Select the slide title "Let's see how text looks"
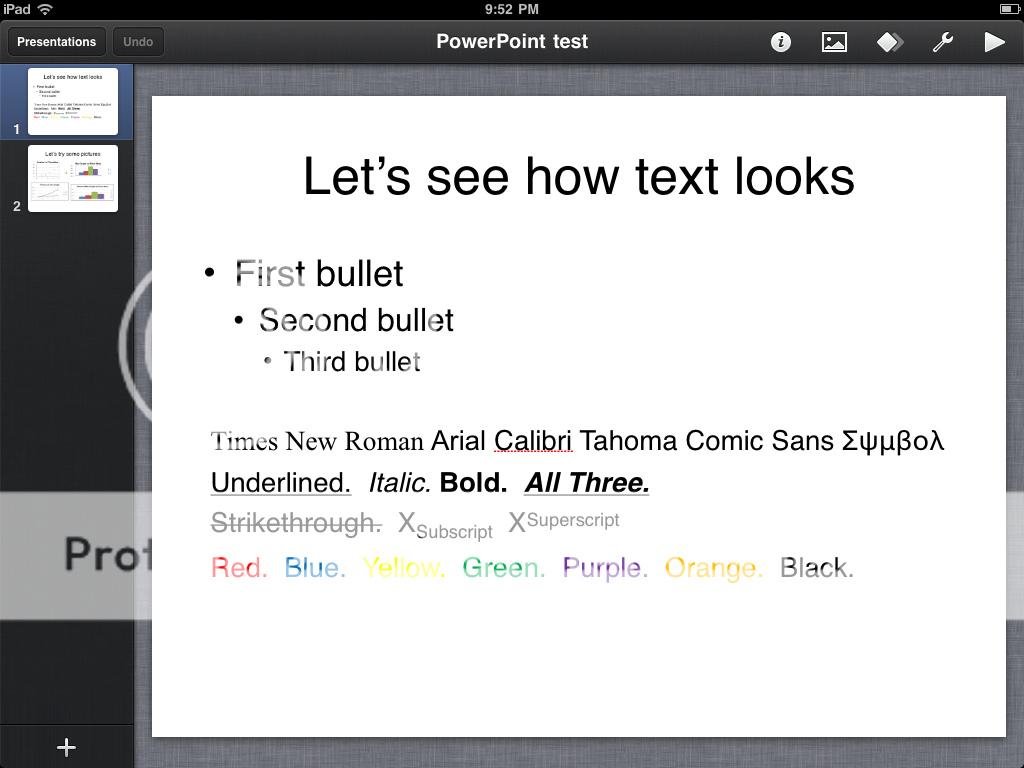The width and height of the screenshot is (1024, 768). (578, 176)
